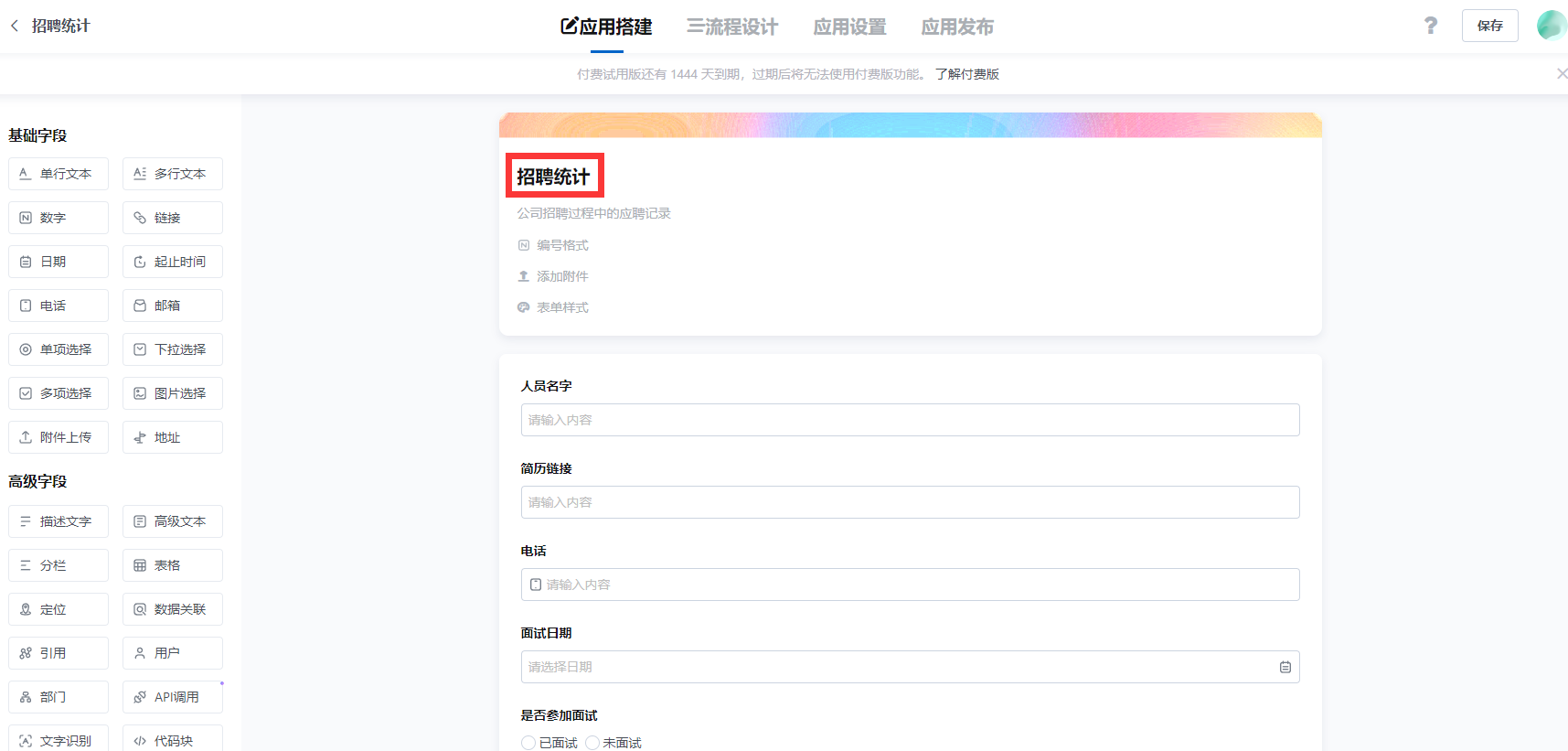The image size is (1568, 751).
Task: Select the 简历链接 field label
Action: [546, 468]
